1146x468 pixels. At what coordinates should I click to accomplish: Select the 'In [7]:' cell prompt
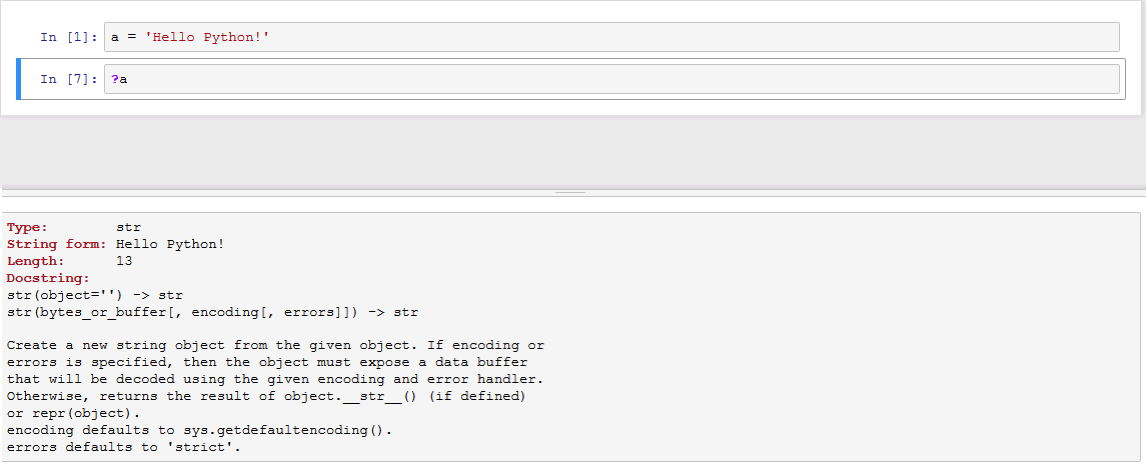coord(69,79)
